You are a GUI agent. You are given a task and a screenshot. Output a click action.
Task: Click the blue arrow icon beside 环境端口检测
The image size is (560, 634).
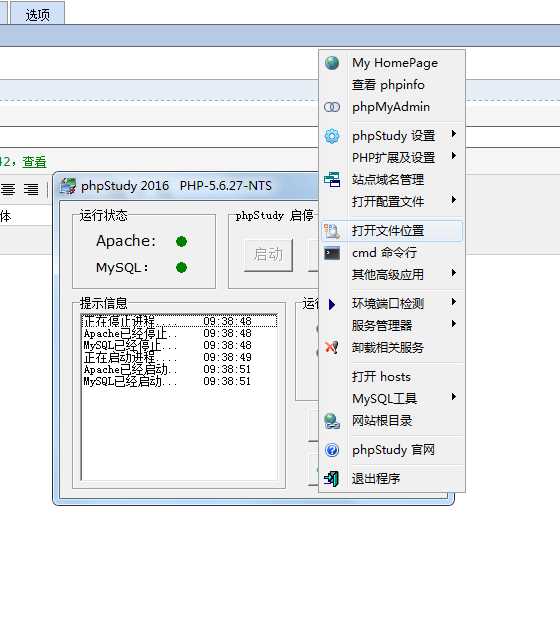click(x=332, y=304)
